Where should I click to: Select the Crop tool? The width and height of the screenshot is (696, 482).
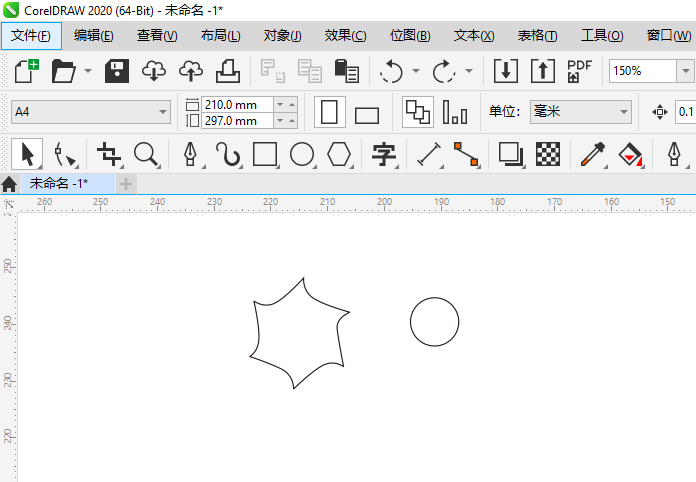109,154
